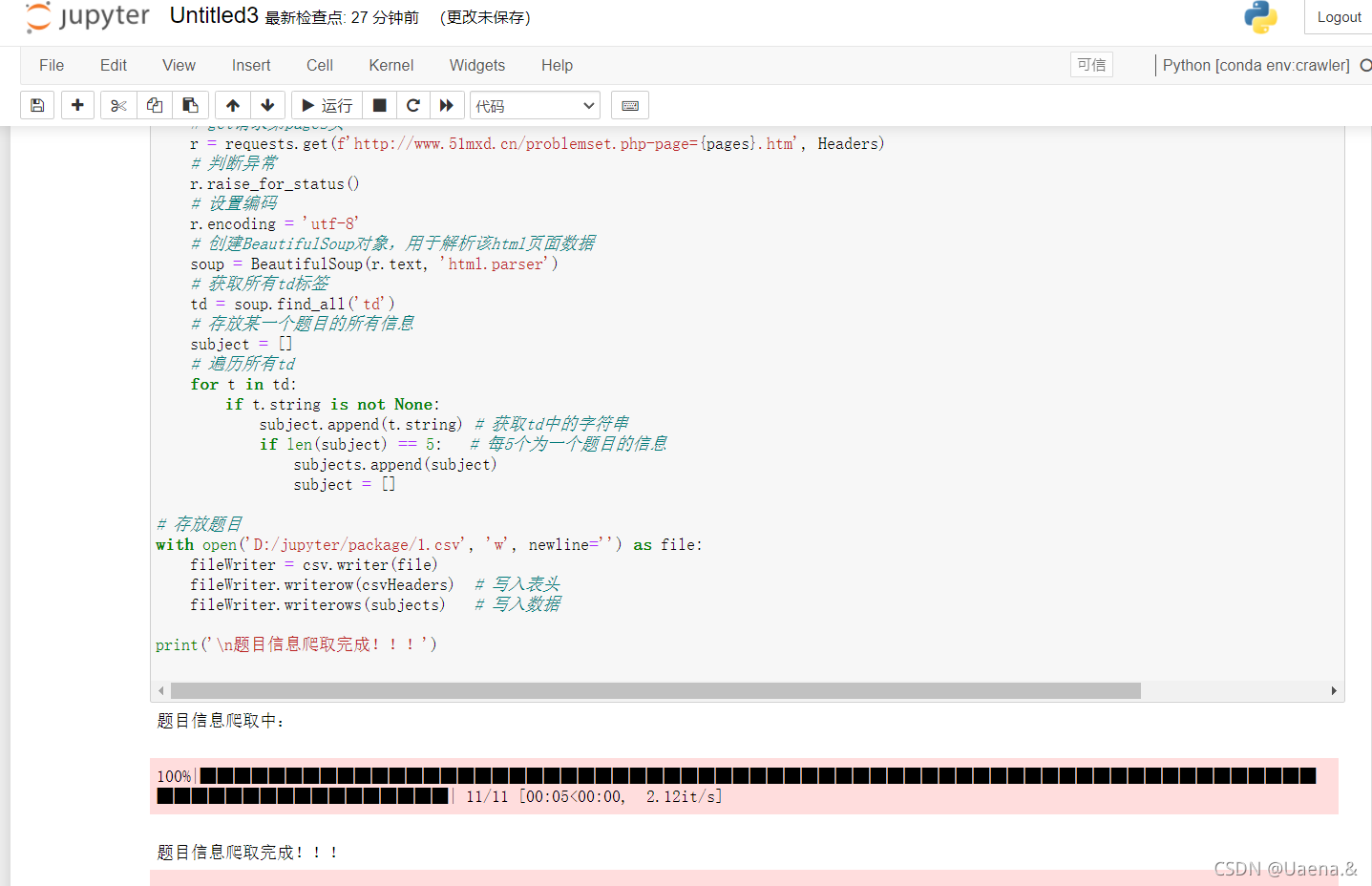The image size is (1372, 886).
Task: Click the scrollbar right arrow in code cell
Action: tap(1334, 690)
